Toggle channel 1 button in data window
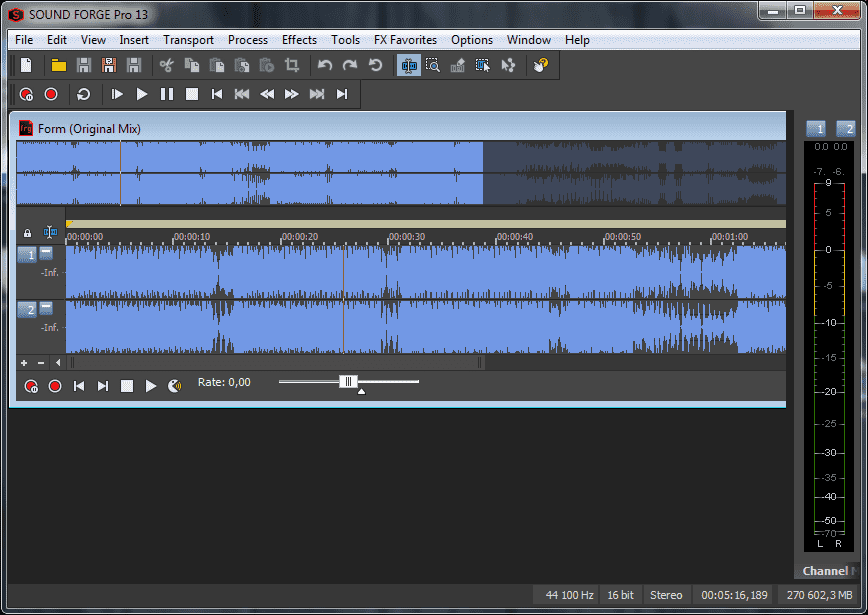868x615 pixels. click(x=27, y=254)
